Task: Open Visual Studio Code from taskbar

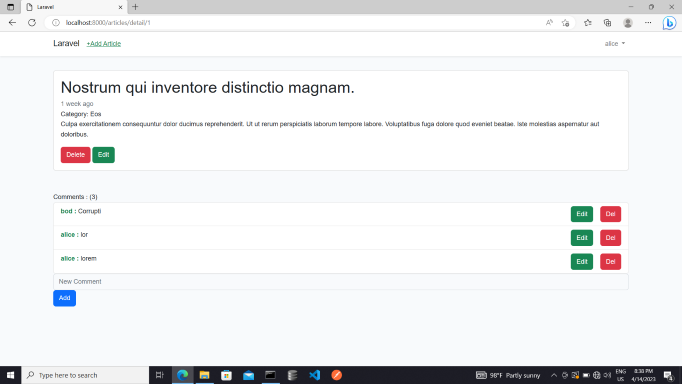Action: pyautogui.click(x=314, y=375)
